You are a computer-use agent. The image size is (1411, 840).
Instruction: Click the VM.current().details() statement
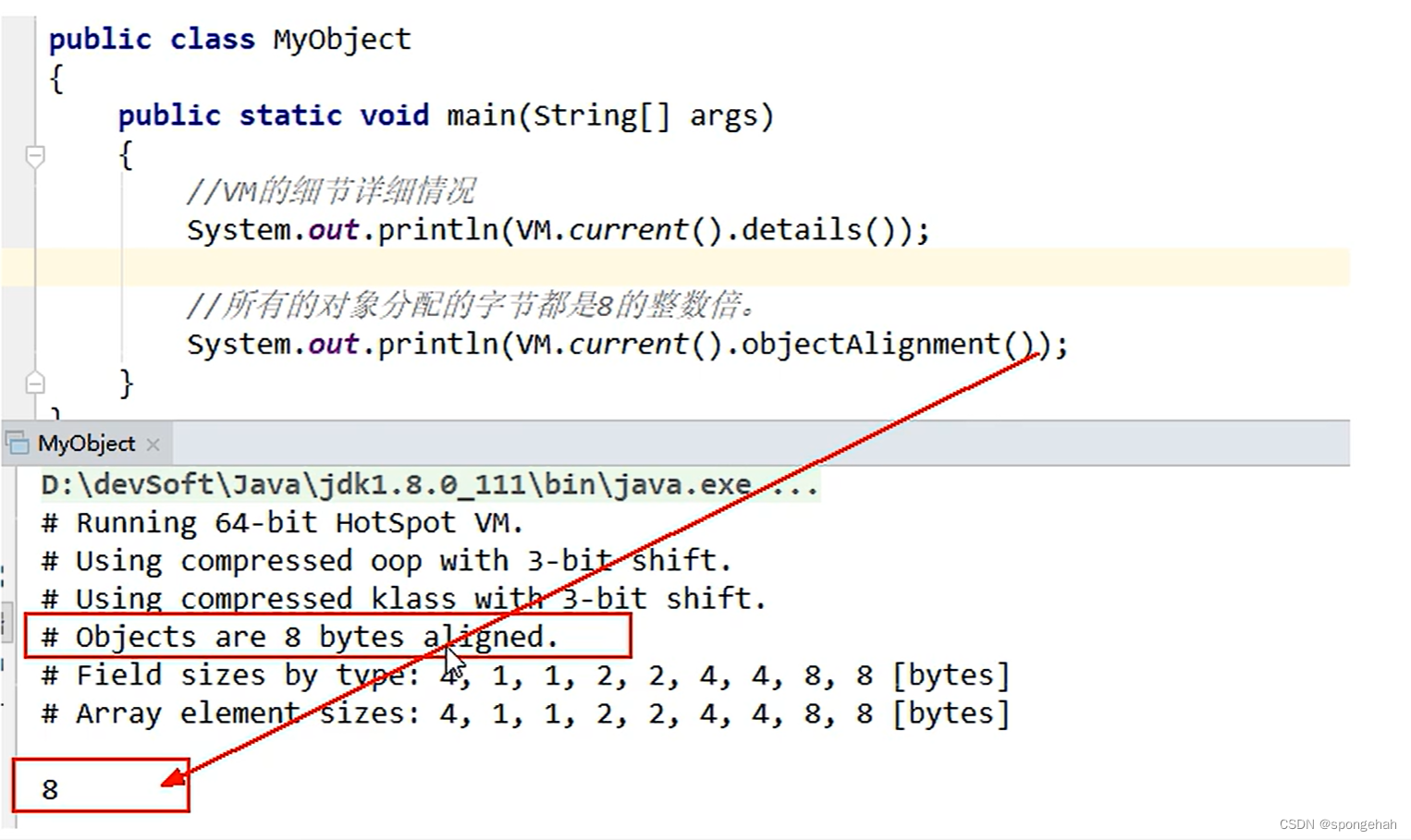pos(555,228)
